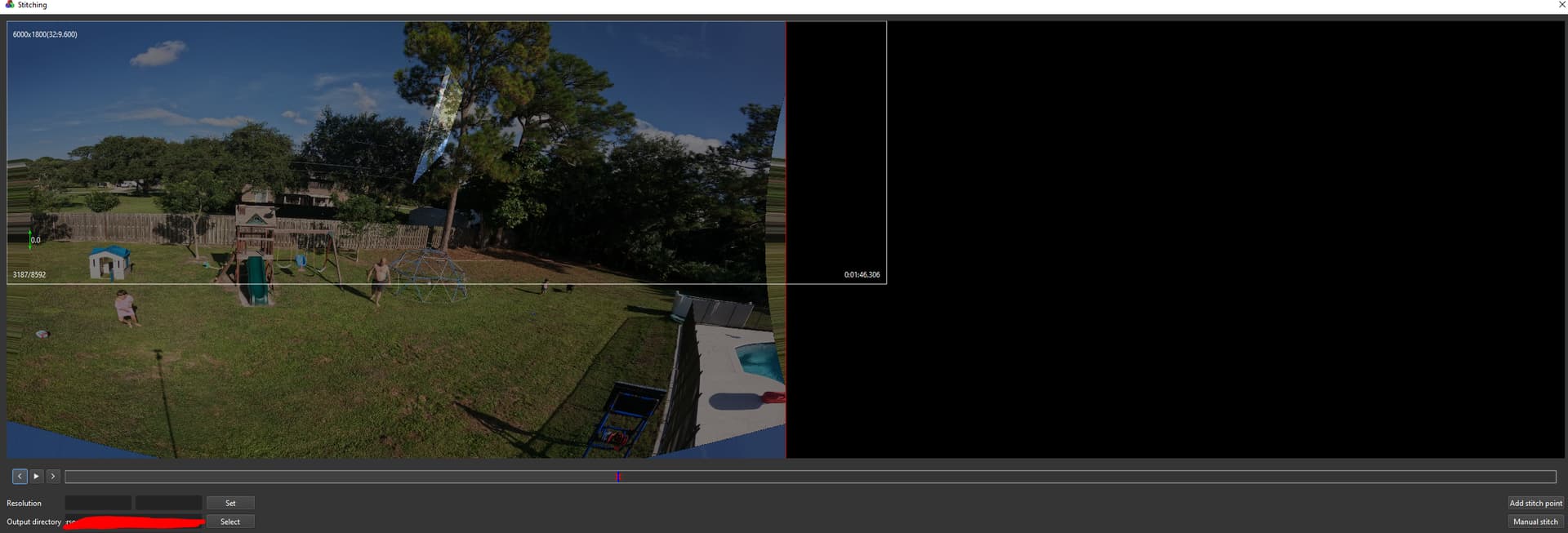The width and height of the screenshot is (1568, 533).
Task: Start a Manual stitch
Action: click(1535, 522)
